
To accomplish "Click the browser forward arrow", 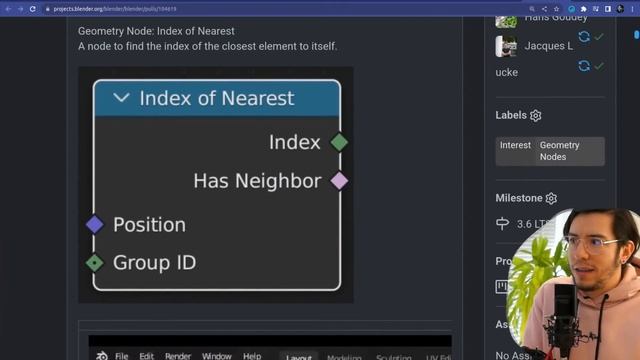I will coord(20,9).
